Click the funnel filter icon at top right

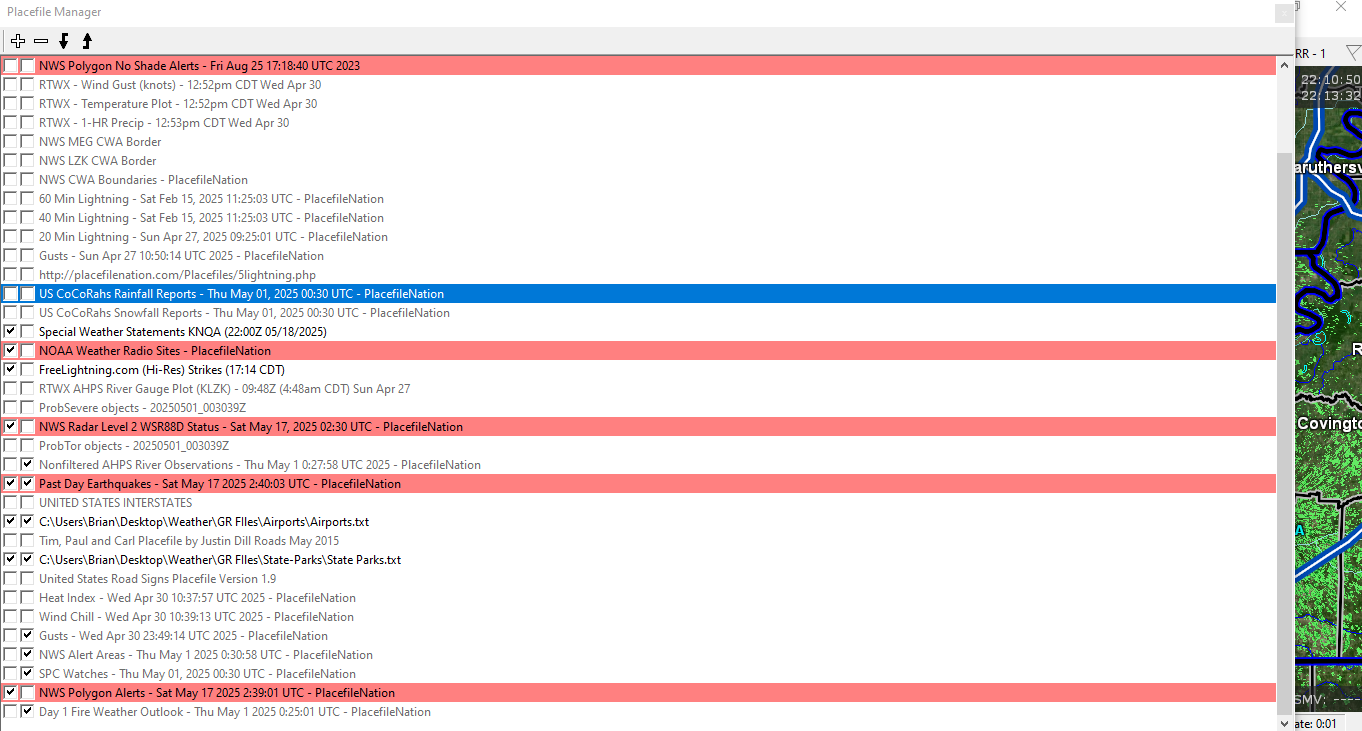1352,53
